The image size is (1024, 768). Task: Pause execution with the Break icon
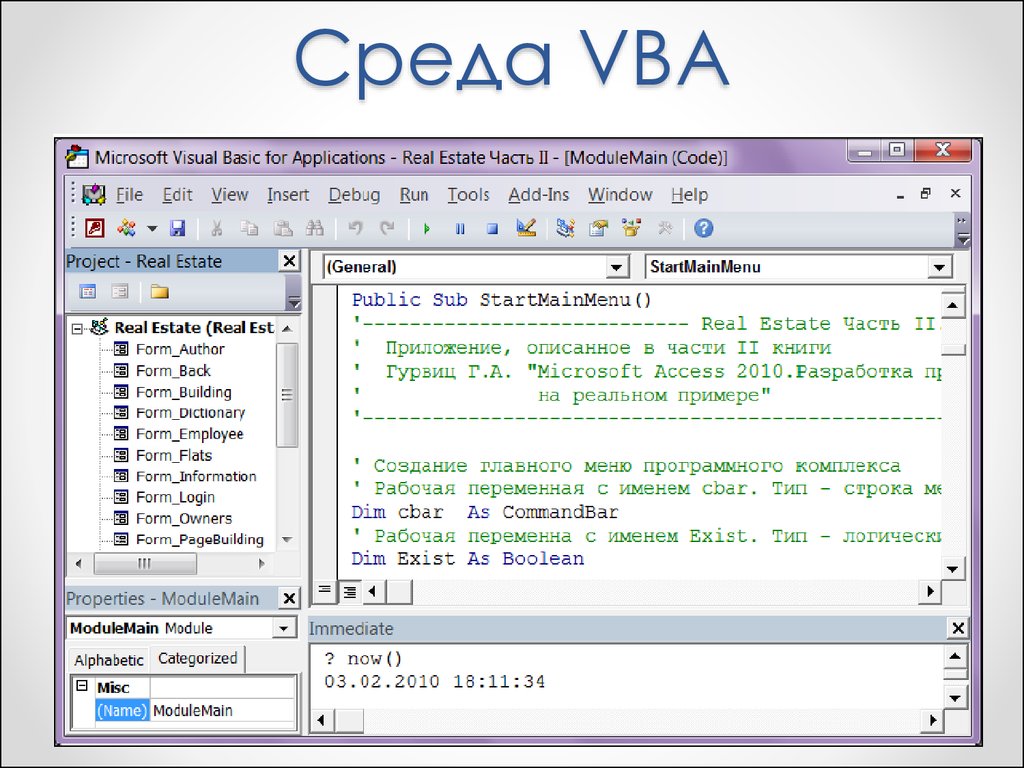pyautogui.click(x=460, y=229)
